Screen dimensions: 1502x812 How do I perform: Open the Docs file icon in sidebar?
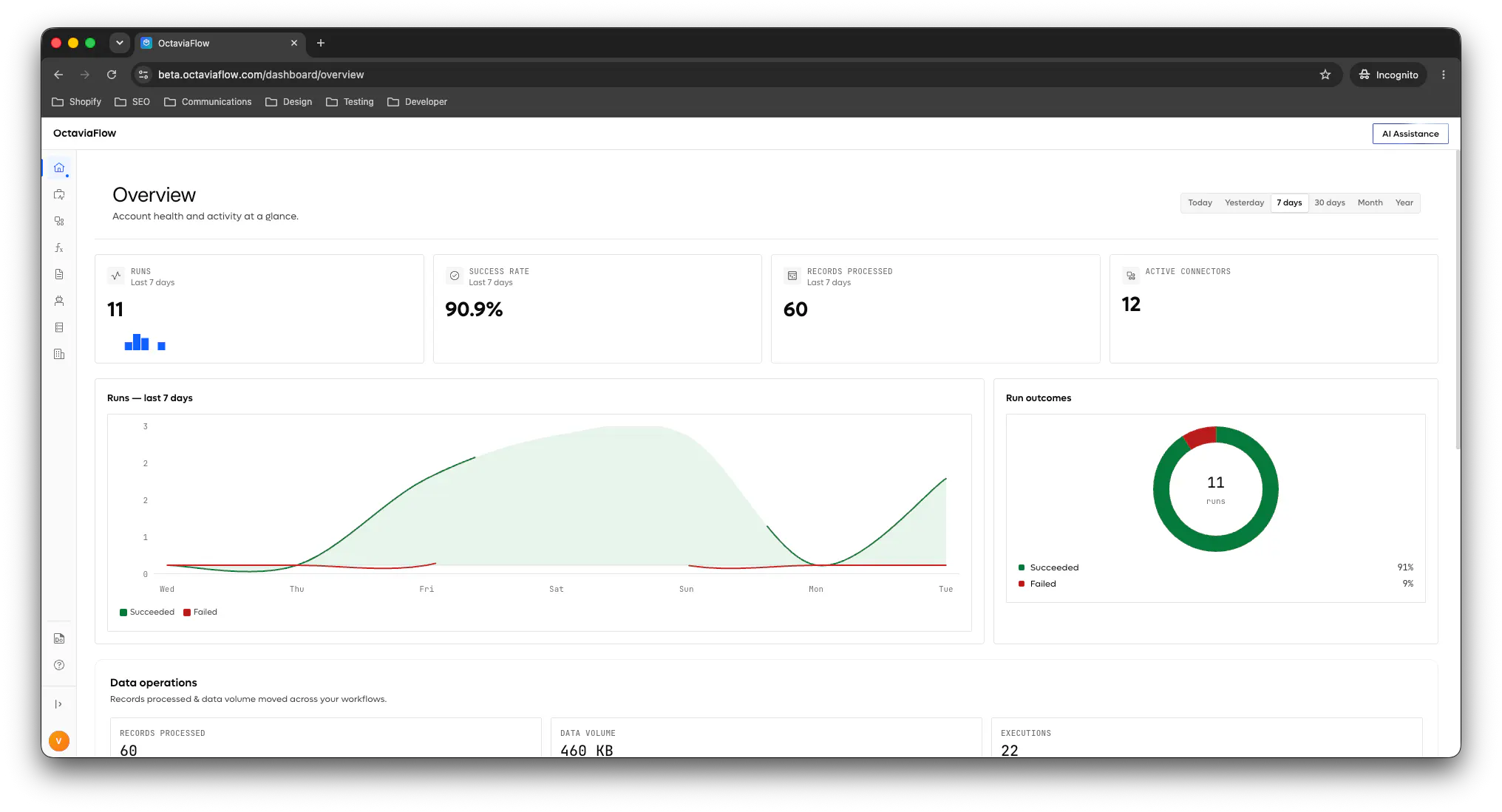[x=59, y=638]
